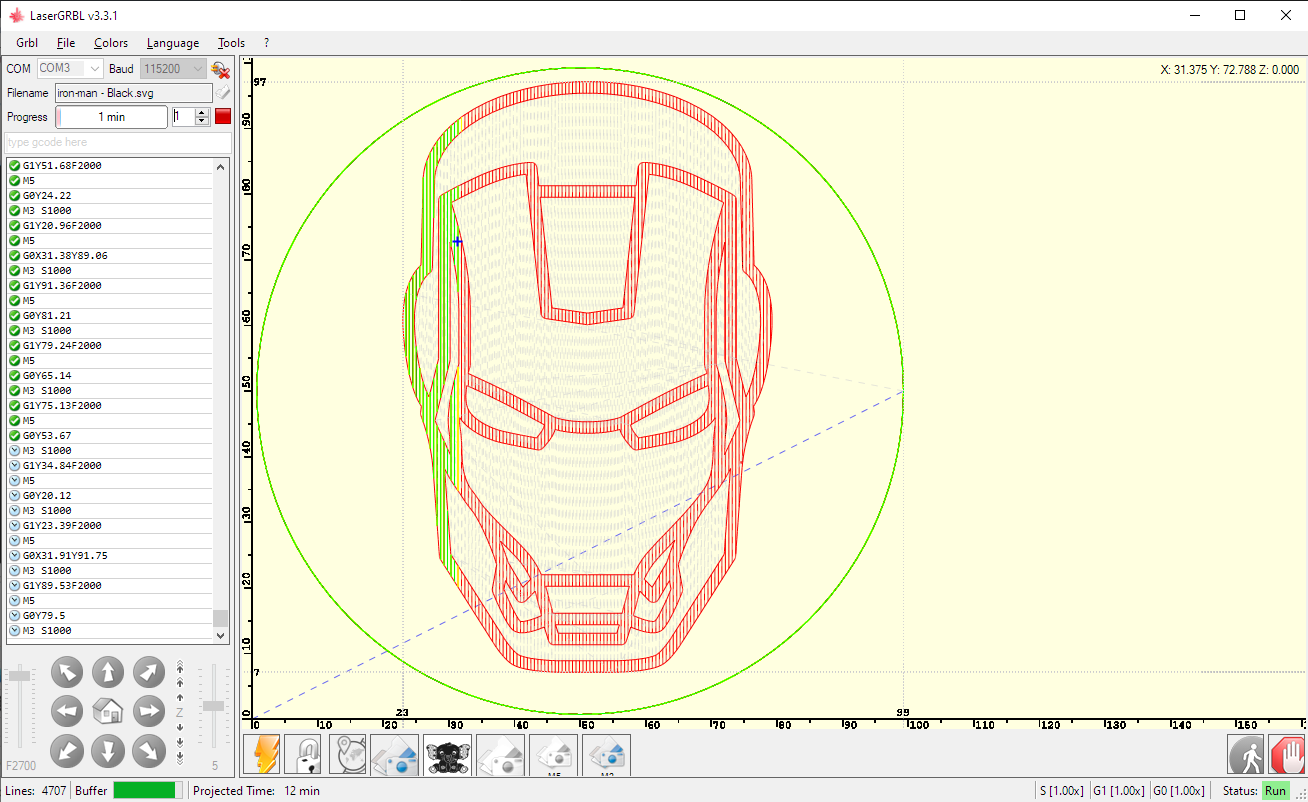The width and height of the screenshot is (1308, 802).
Task: Increase the pass count with the up spinner
Action: (x=203, y=112)
